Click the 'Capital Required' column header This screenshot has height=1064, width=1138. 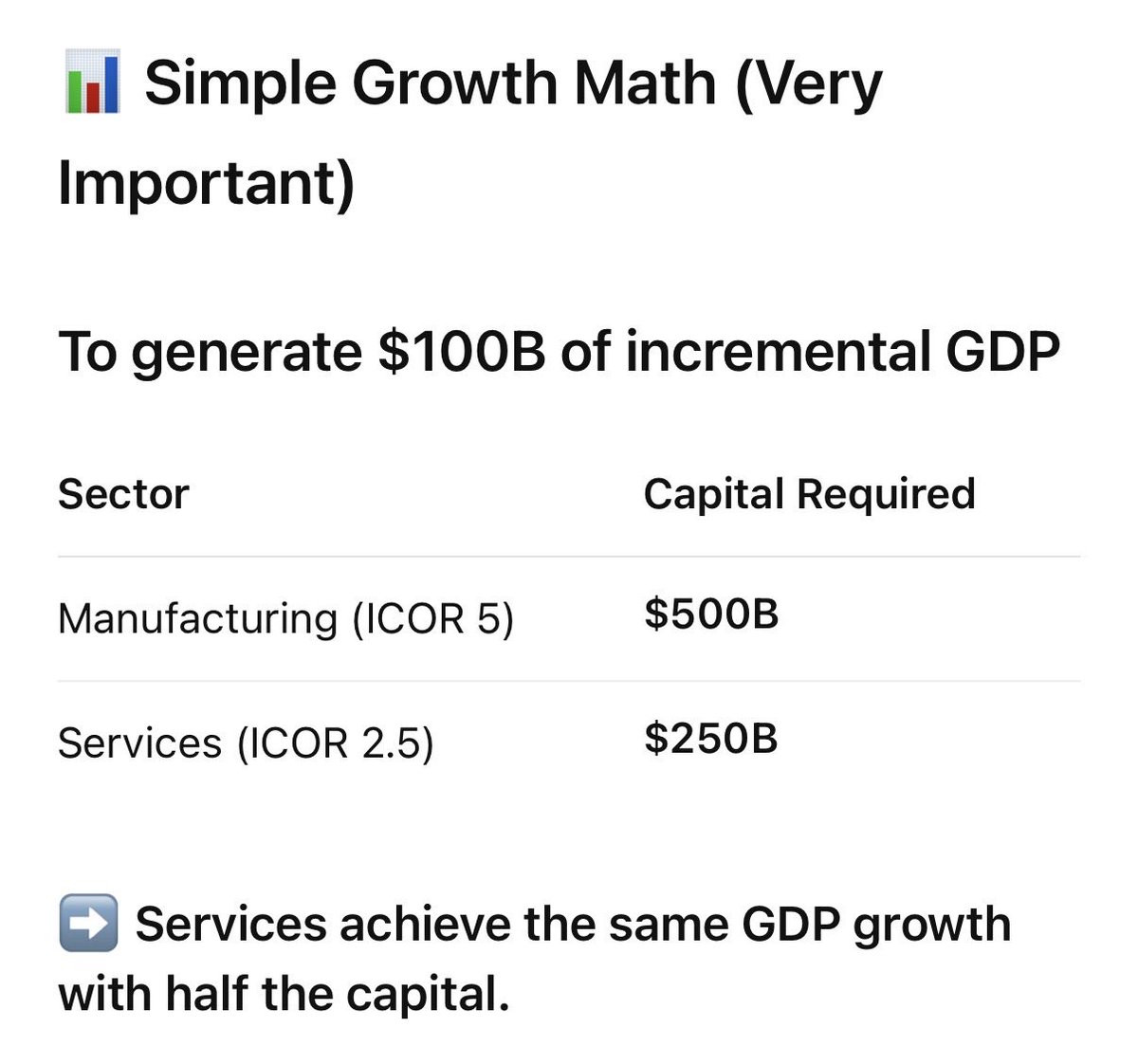coord(809,494)
